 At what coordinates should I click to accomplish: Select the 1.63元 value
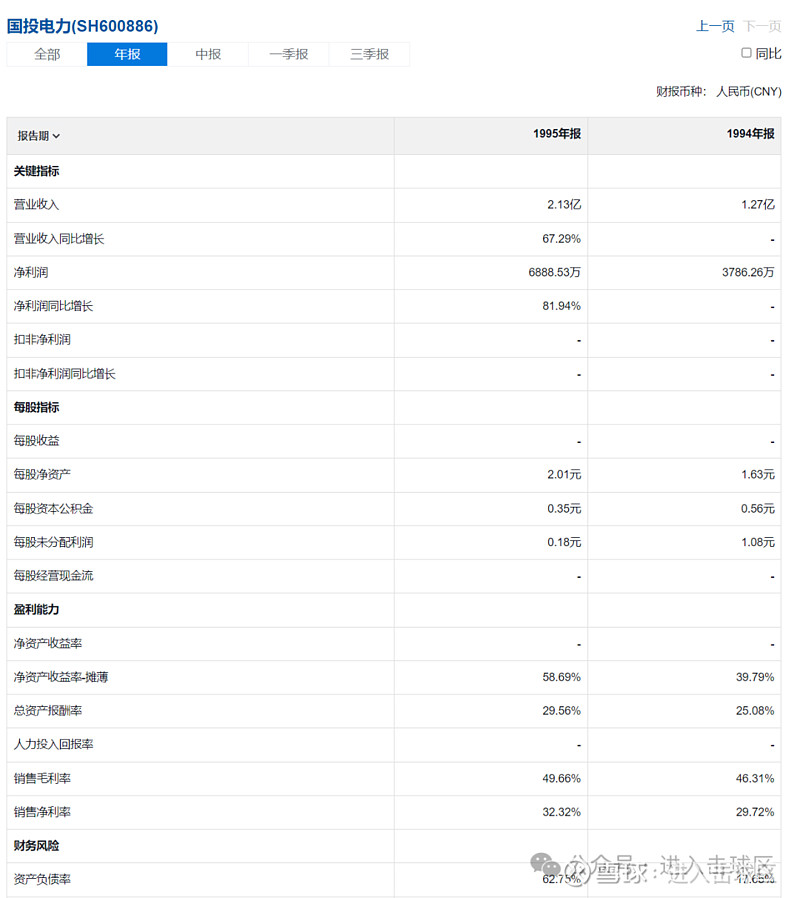[758, 475]
